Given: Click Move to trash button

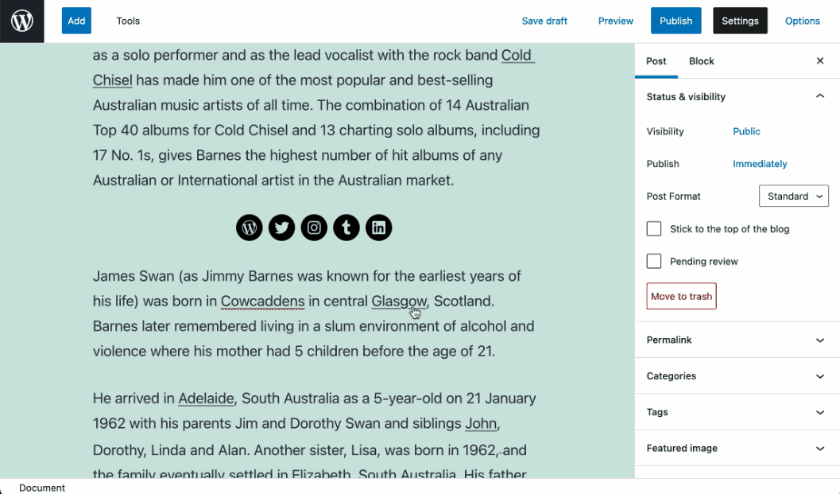Looking at the screenshot, I should (681, 296).
